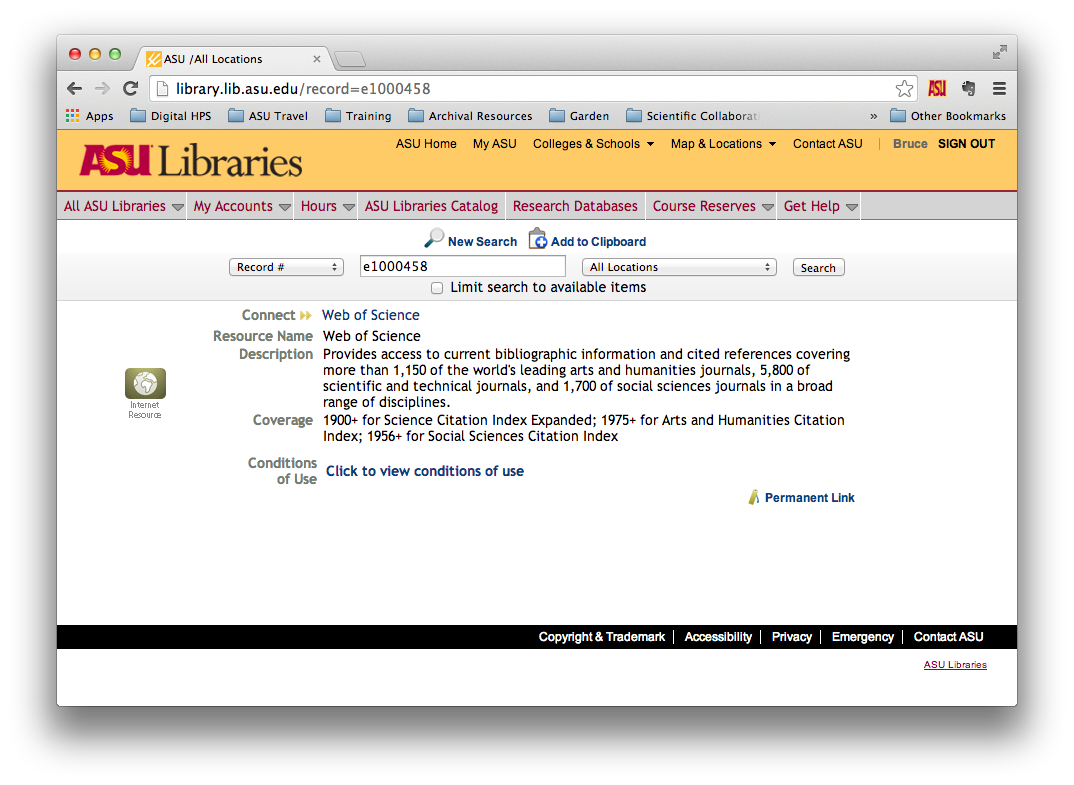Open My ASU in the top navigation
The image size is (1074, 785).
tap(495, 144)
